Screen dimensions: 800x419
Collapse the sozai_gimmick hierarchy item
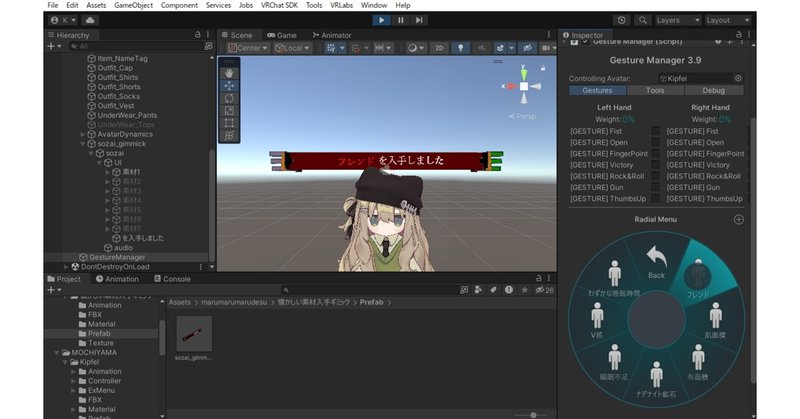pos(83,144)
